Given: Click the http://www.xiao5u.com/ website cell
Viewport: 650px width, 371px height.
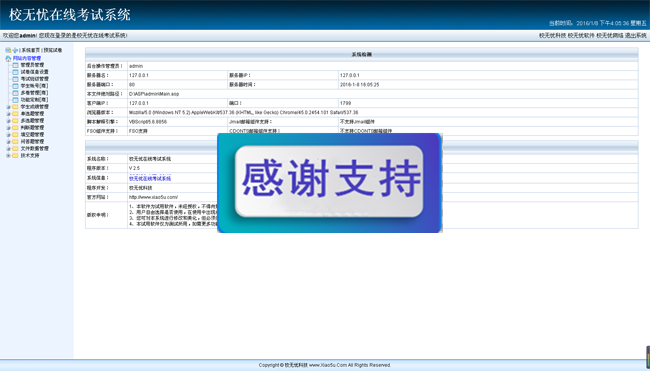Looking at the screenshot, I should [x=153, y=197].
